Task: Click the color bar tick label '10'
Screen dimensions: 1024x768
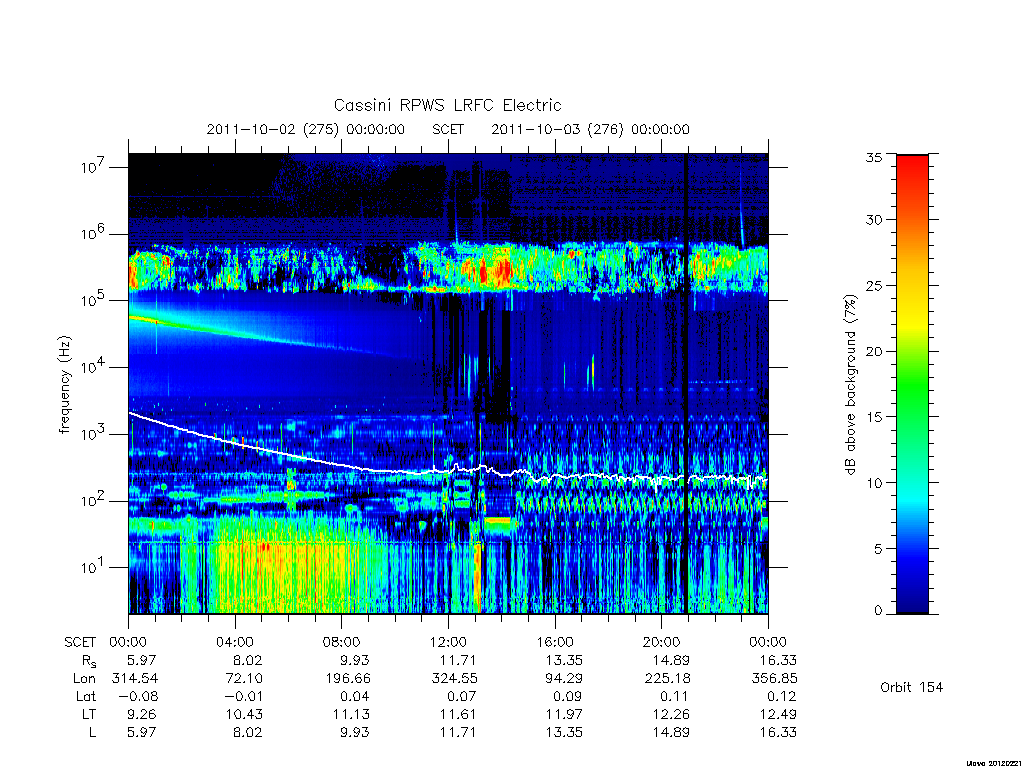Action: click(x=874, y=483)
